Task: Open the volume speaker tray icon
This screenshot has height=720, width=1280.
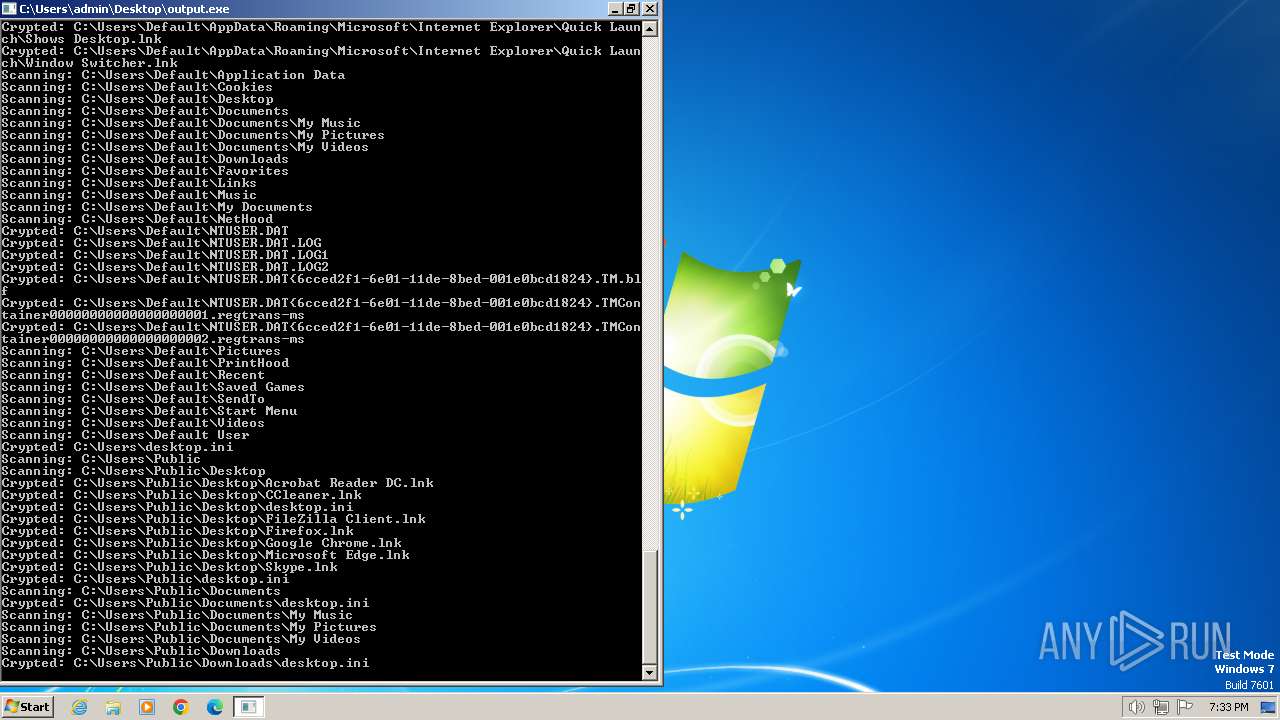Action: (1136, 707)
